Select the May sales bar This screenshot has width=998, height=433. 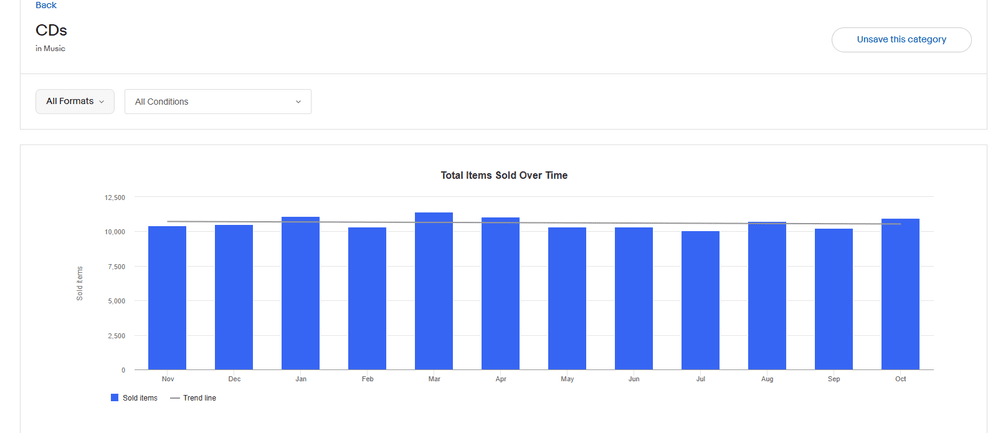[567, 299]
